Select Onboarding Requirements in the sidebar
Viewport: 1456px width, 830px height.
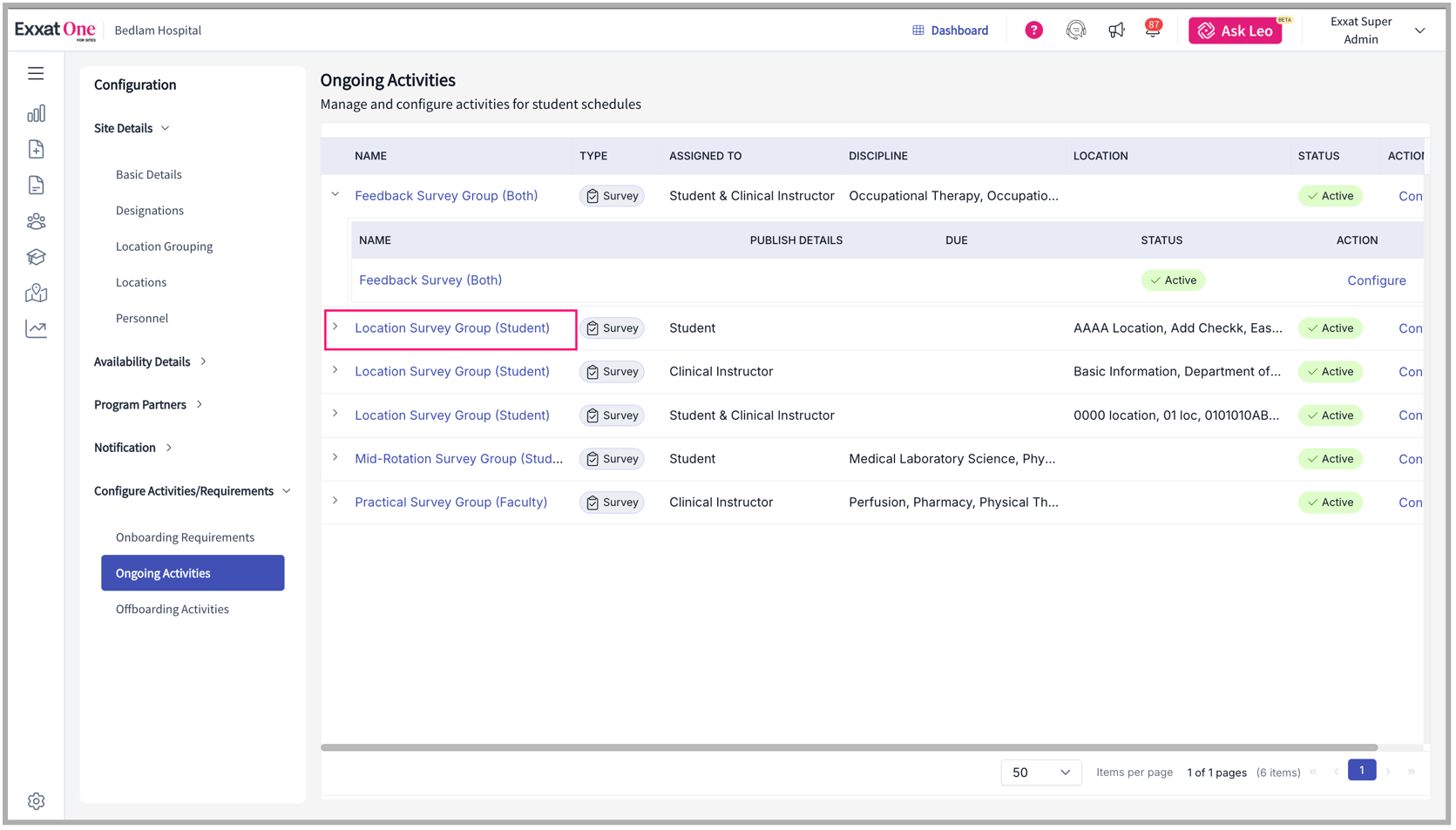coord(185,537)
